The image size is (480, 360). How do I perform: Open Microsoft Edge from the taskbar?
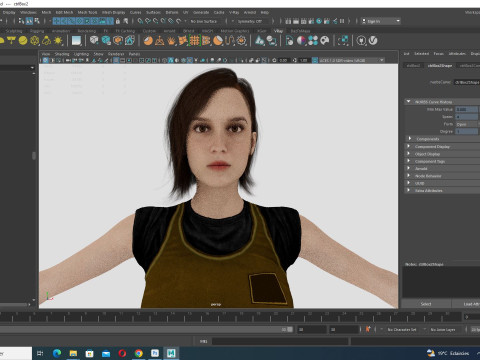57,353
